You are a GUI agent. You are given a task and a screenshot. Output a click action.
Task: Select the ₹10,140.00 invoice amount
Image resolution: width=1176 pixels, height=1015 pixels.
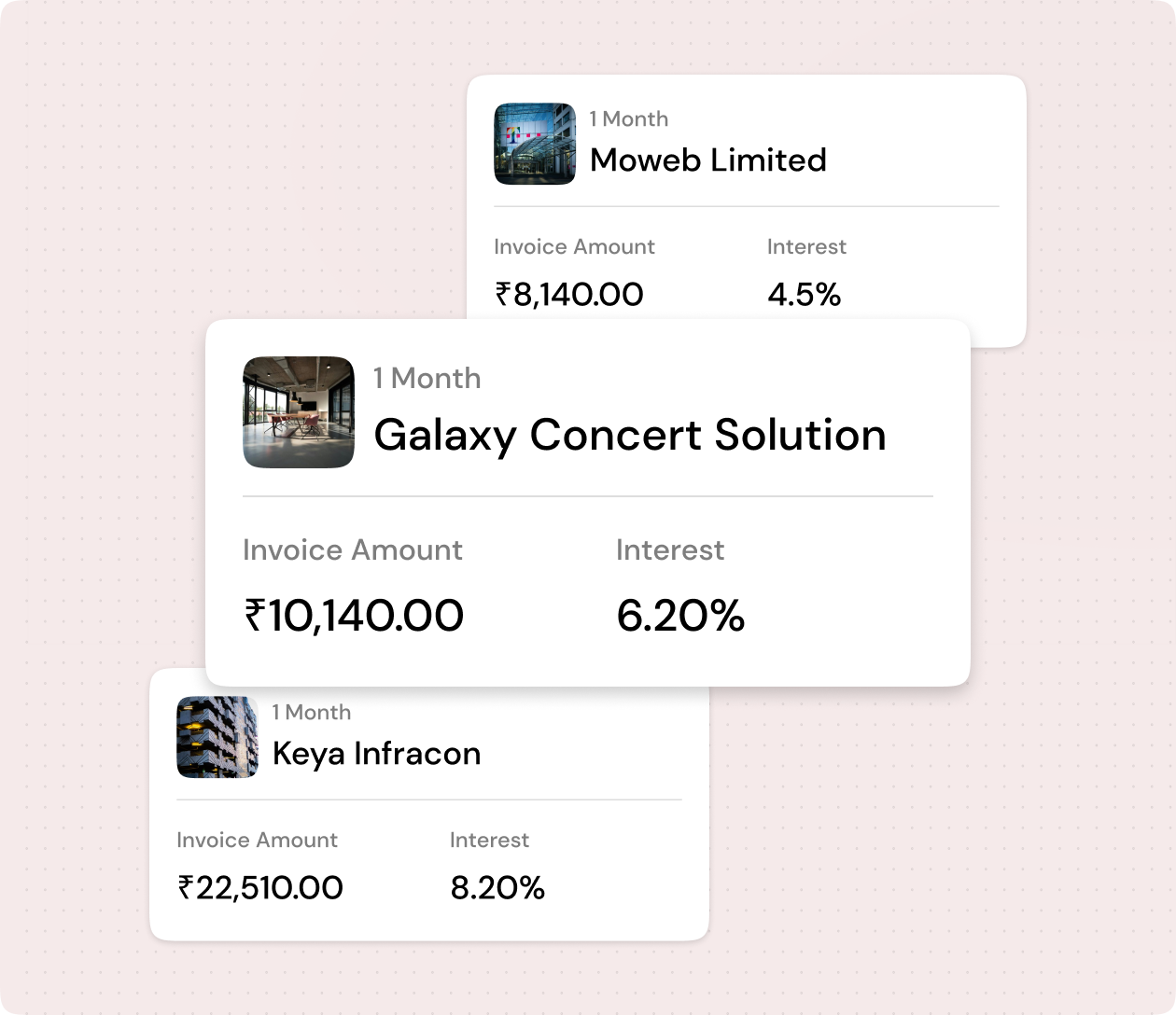354,616
